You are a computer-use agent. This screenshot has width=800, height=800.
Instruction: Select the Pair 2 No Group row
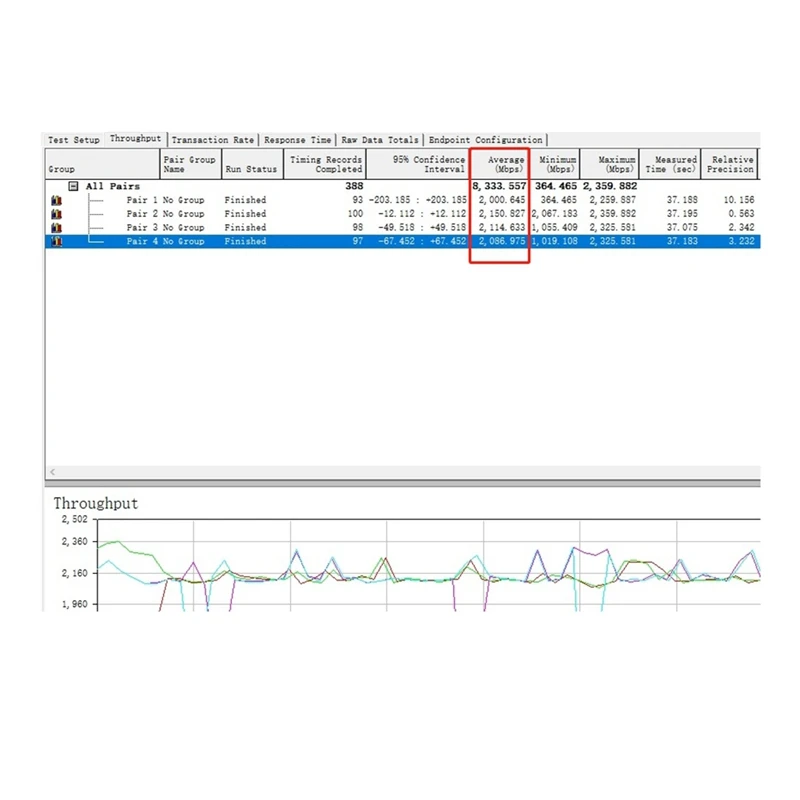403,214
